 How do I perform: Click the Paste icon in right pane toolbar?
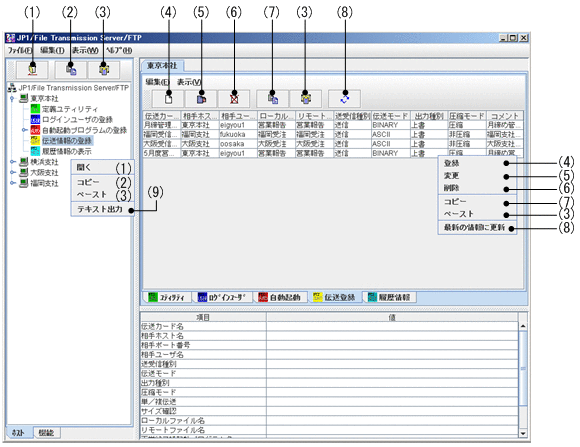[306, 98]
